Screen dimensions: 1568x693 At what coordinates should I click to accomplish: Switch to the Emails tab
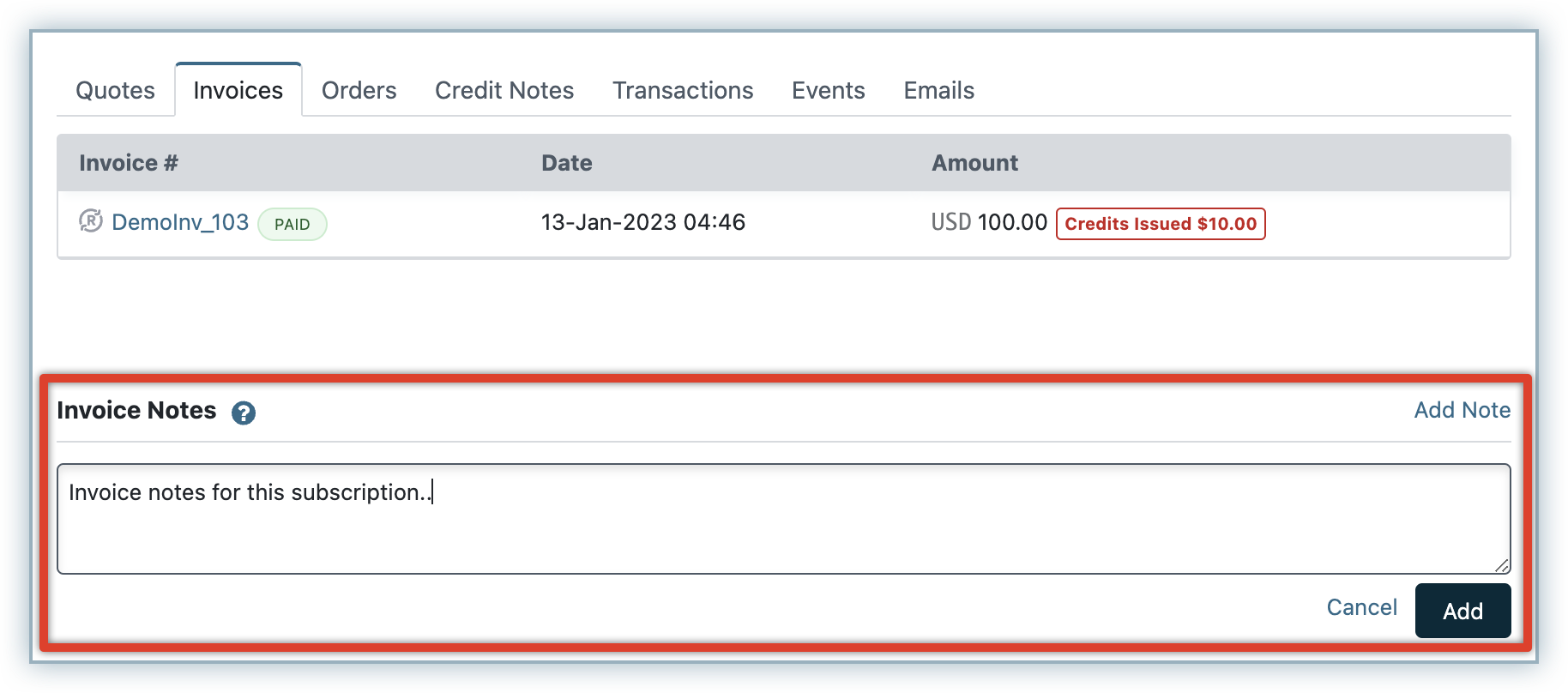tap(938, 90)
